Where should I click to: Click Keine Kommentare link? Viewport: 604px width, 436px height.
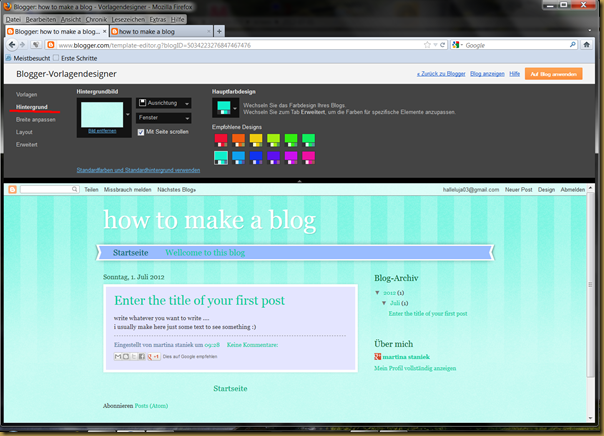tap(252, 345)
